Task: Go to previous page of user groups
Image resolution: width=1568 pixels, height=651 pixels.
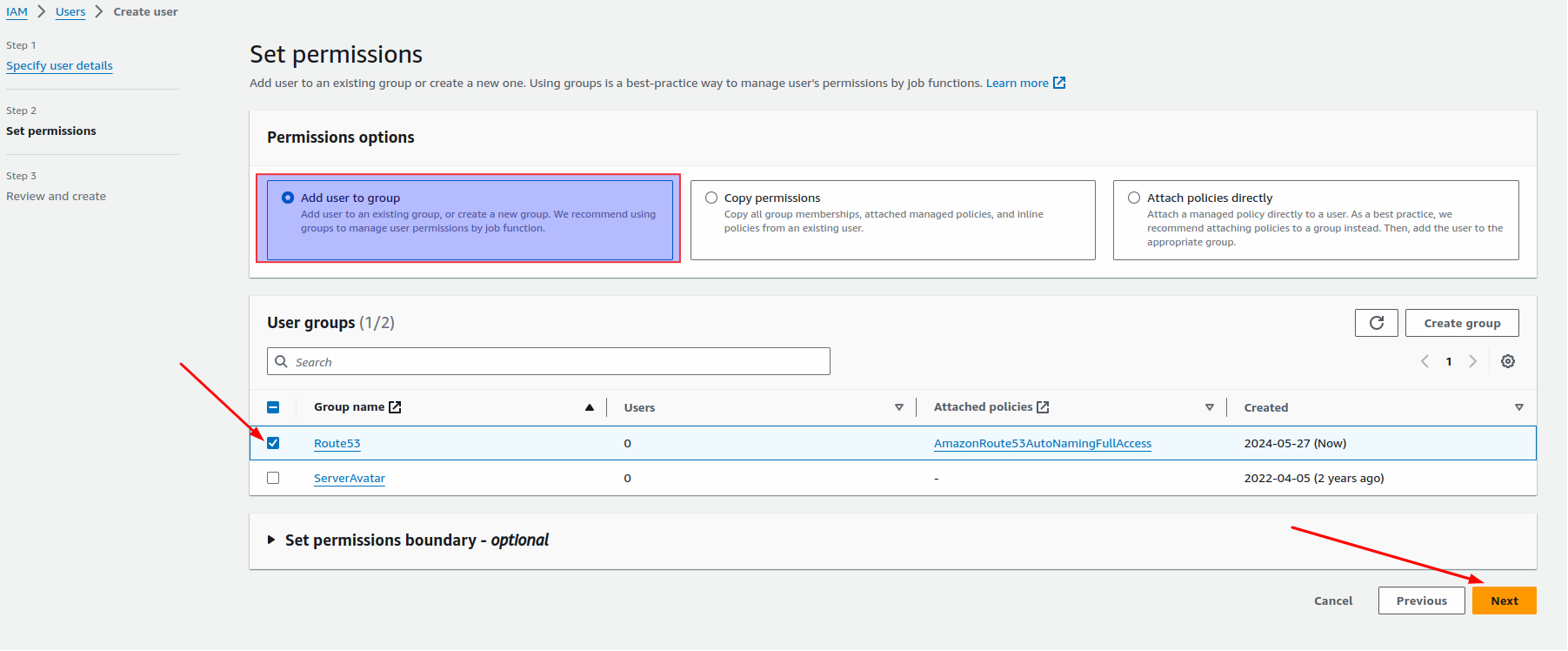Action: coord(1425,361)
